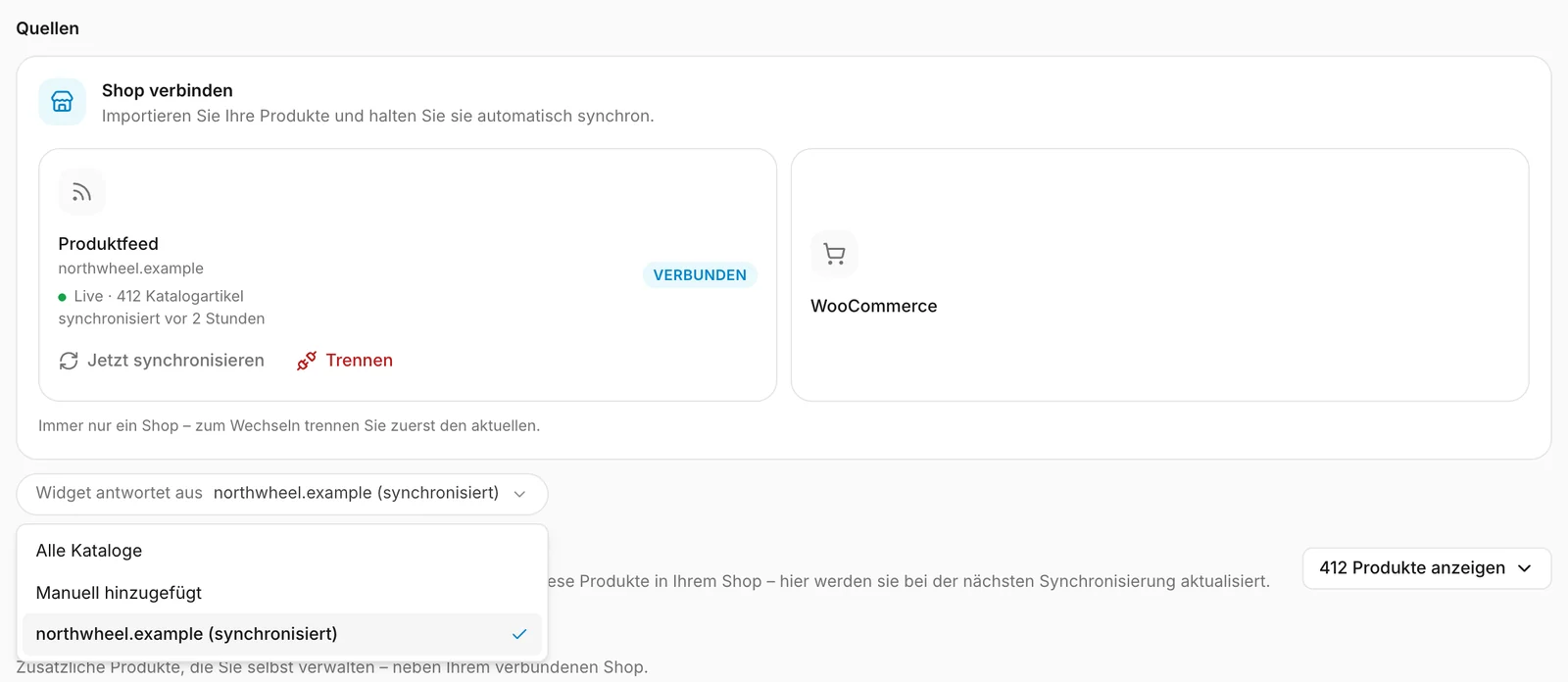The image size is (1568, 682).
Task: Click the northwheel.example domain under Produktfeed
Action: coord(130,268)
